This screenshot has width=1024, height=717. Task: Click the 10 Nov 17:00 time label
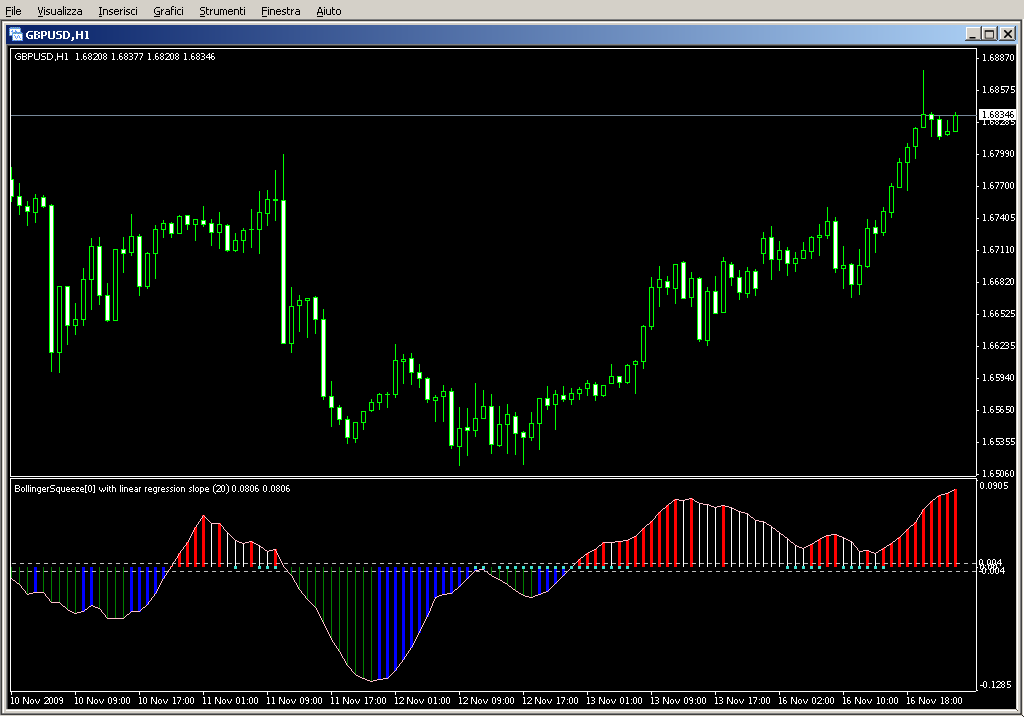(166, 701)
